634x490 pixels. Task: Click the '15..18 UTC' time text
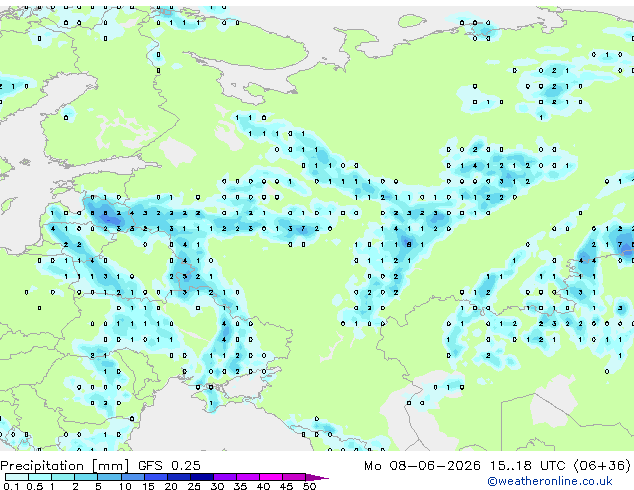click(x=527, y=466)
